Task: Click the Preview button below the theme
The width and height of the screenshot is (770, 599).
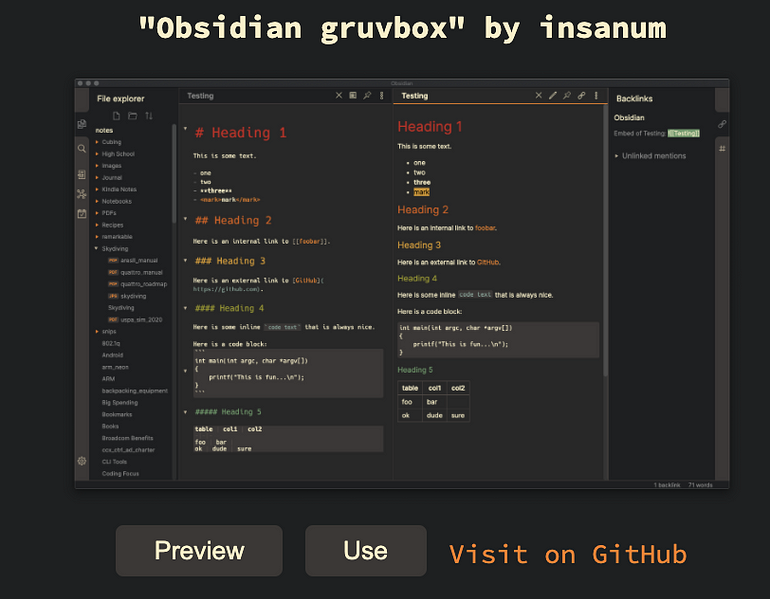Action: (199, 550)
